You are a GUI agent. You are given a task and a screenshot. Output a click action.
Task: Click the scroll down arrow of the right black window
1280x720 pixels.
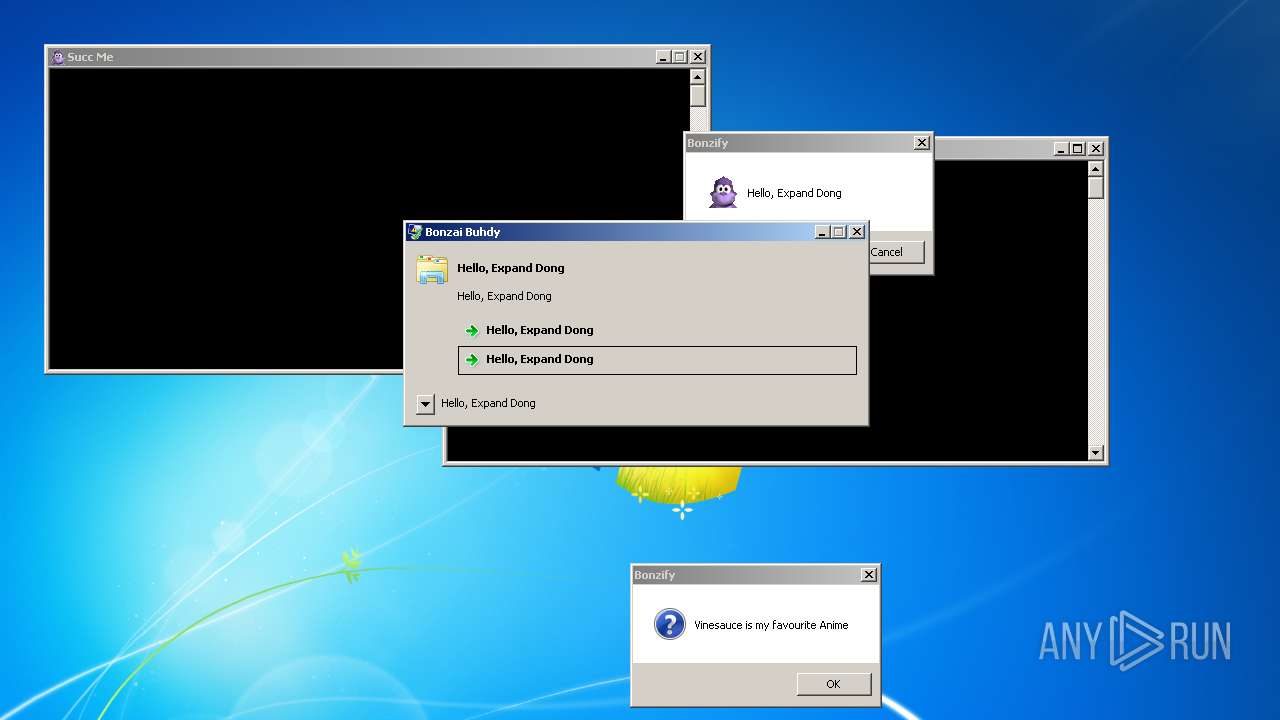(x=1096, y=453)
